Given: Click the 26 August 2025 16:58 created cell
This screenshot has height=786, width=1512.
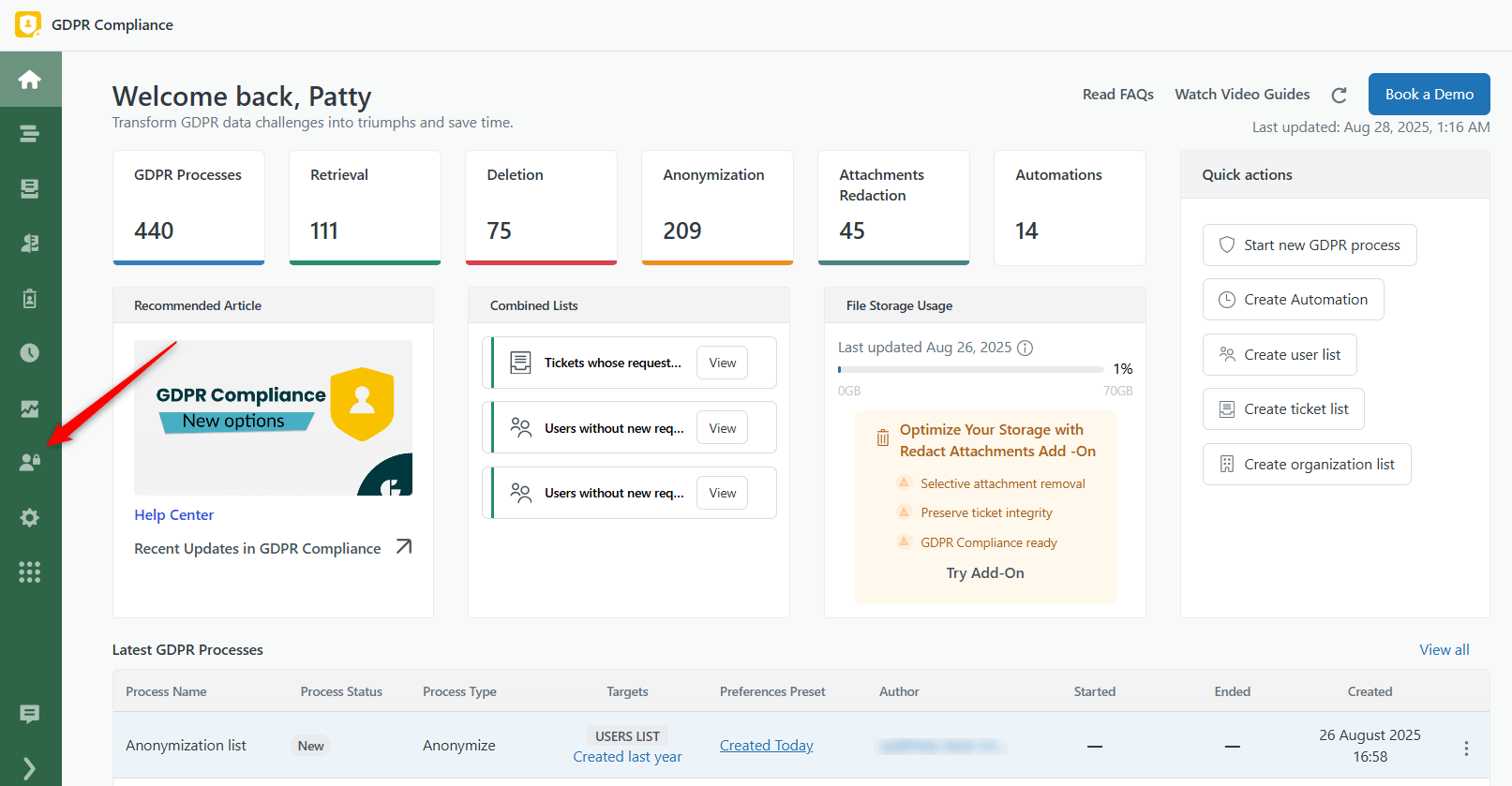Looking at the screenshot, I should click(1370, 746).
